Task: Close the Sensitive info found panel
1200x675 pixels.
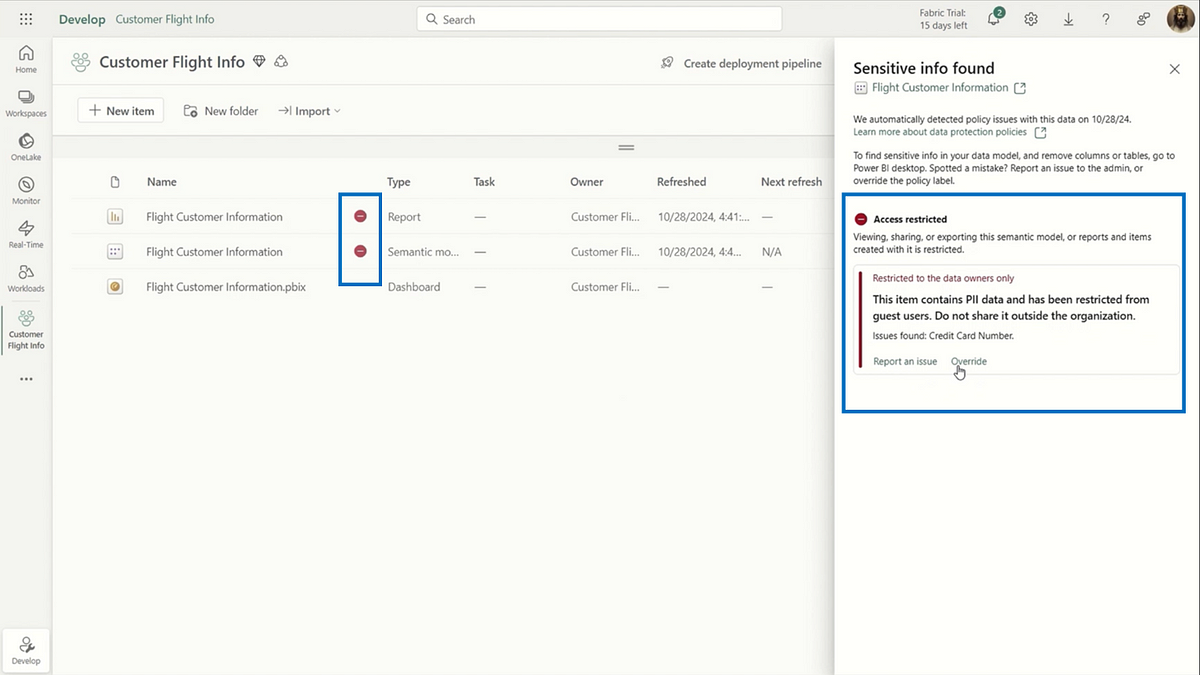Action: (x=1174, y=69)
